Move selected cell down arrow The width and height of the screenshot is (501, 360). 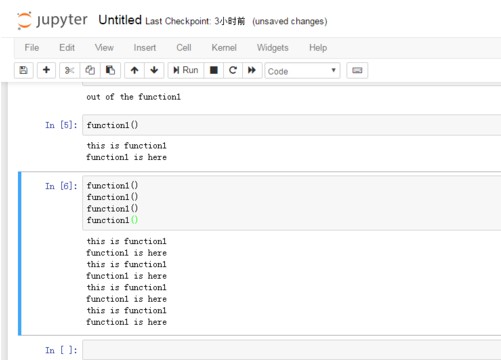point(154,70)
